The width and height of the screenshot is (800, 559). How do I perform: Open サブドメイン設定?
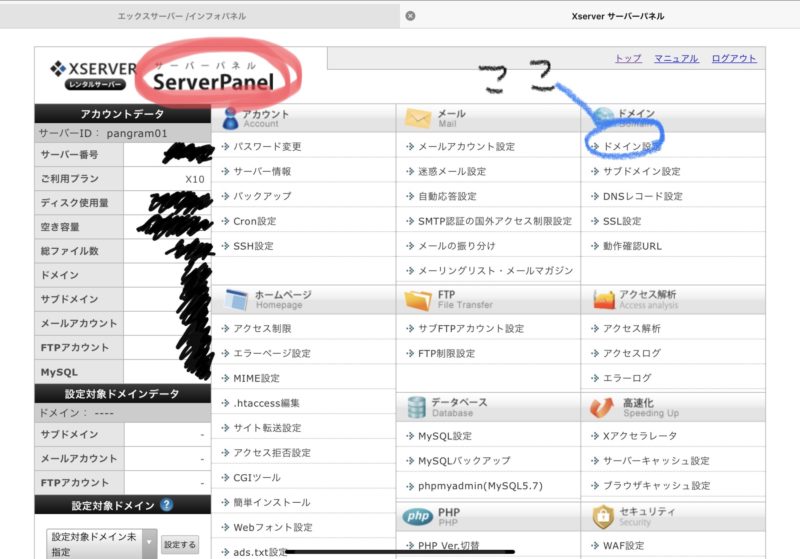click(x=641, y=171)
